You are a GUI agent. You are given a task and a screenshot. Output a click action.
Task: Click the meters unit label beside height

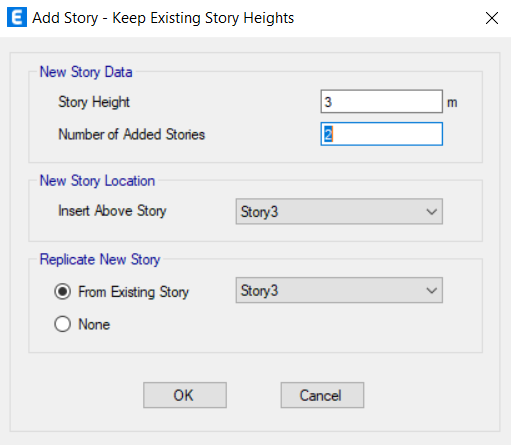452,103
